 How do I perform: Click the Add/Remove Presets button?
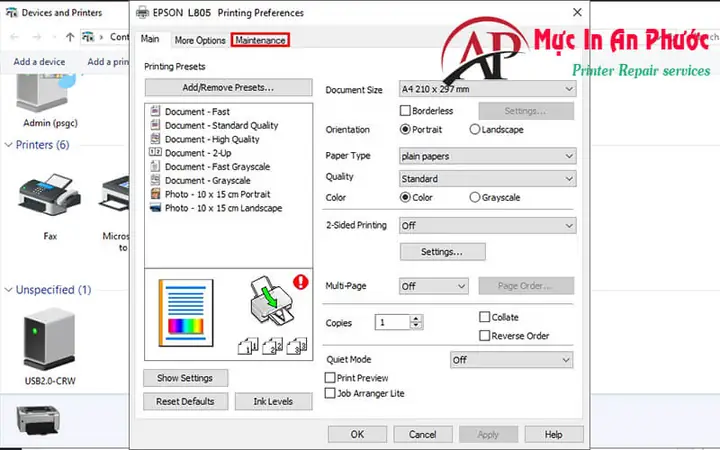click(228, 87)
